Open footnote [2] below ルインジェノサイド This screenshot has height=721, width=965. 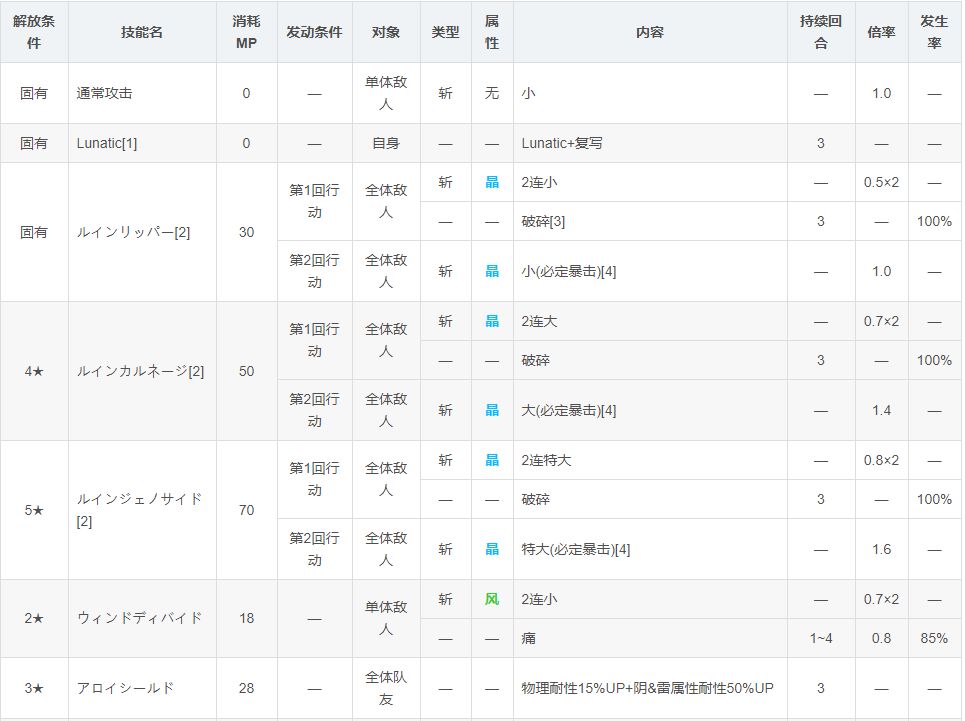pos(84,522)
